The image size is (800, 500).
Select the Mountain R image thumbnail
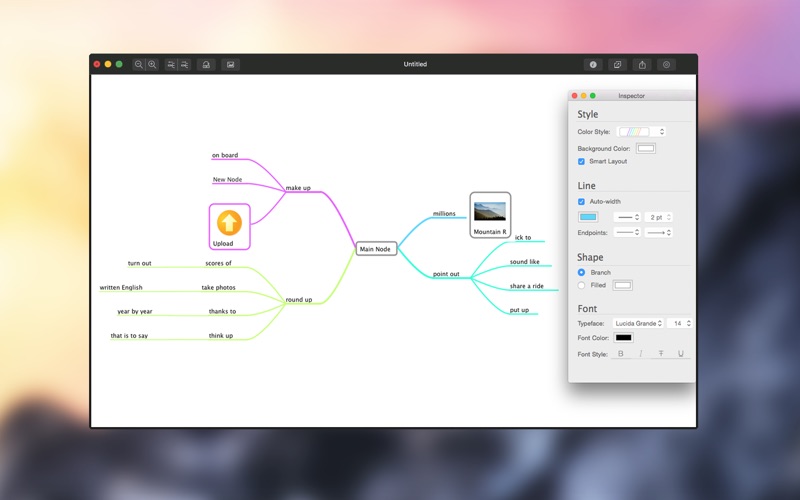tap(490, 211)
